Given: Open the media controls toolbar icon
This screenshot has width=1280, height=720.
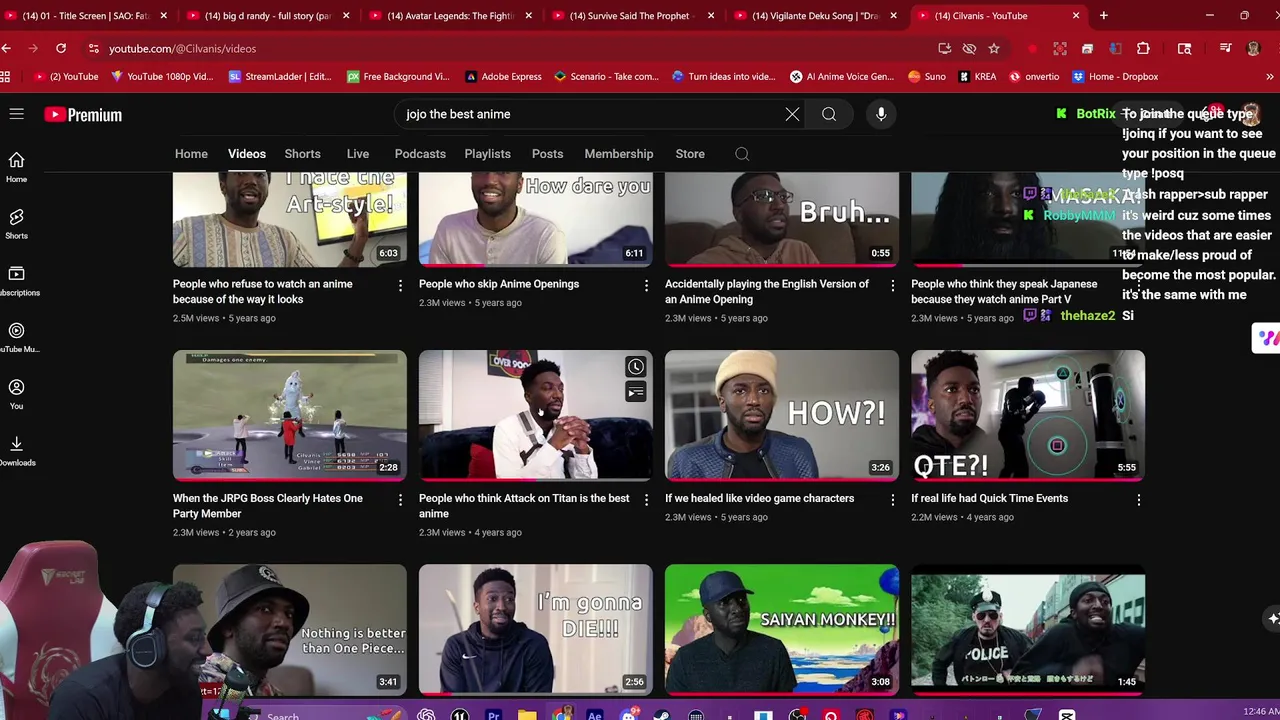Looking at the screenshot, I should [x=1225, y=48].
